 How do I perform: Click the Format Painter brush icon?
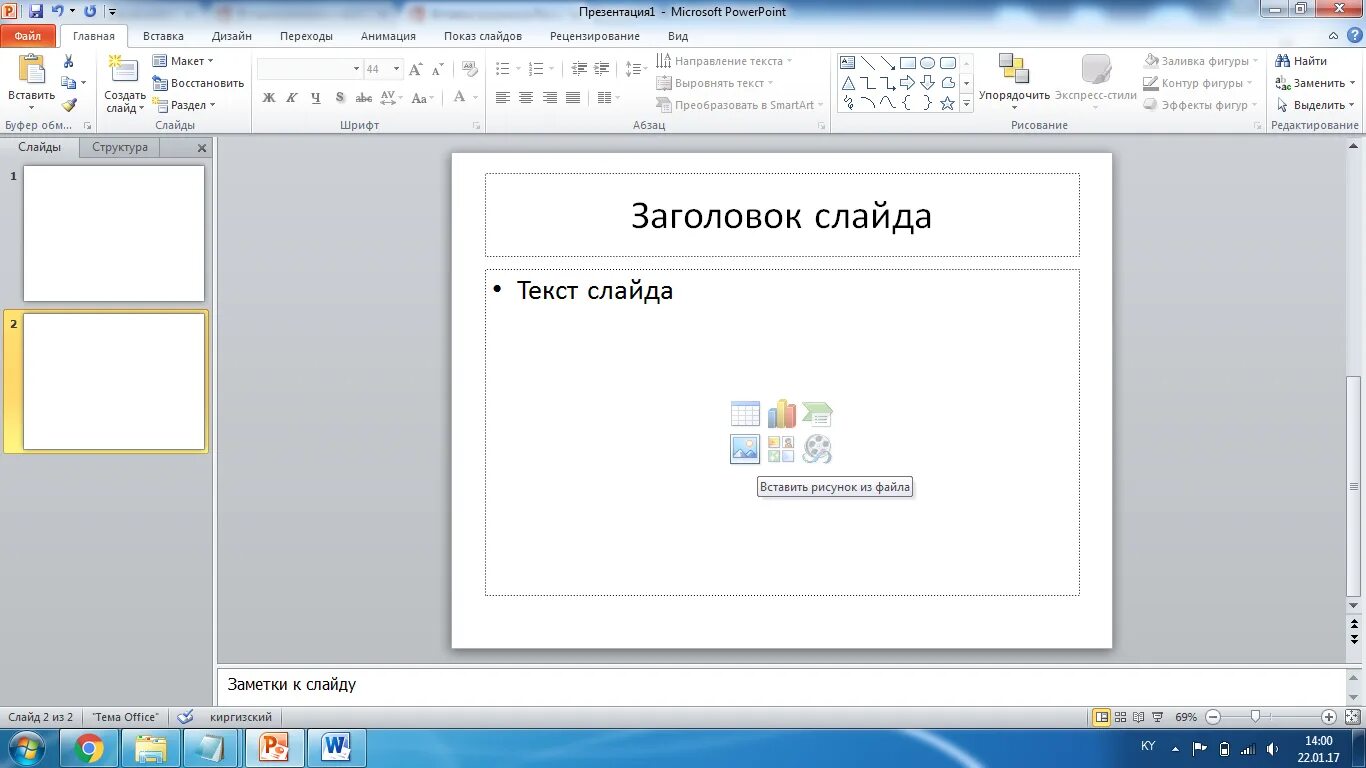click(x=69, y=105)
